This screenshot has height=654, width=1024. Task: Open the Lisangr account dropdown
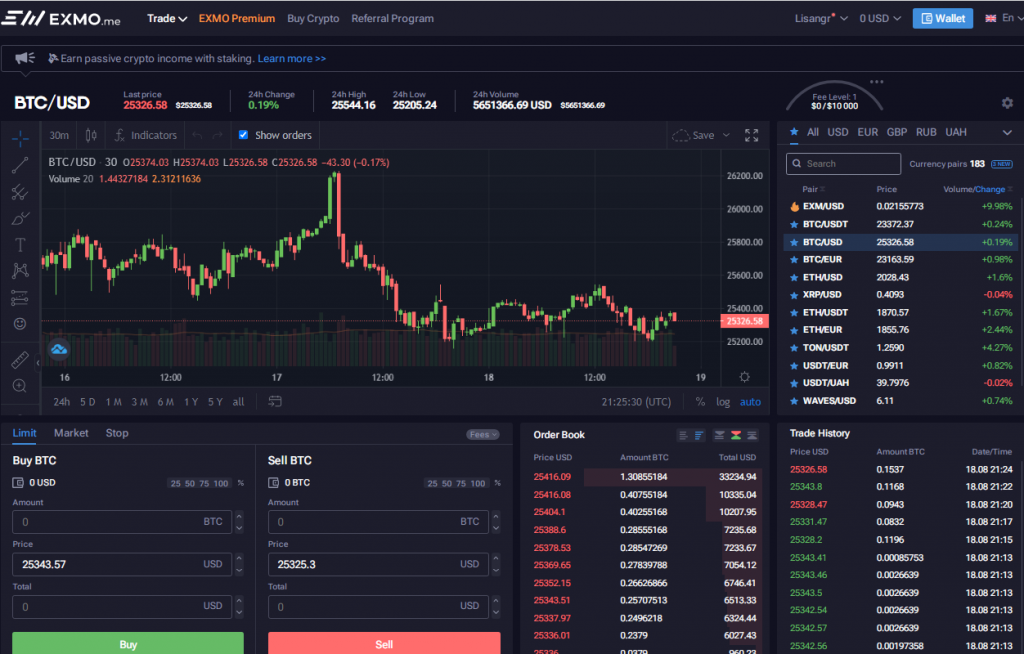pos(821,18)
